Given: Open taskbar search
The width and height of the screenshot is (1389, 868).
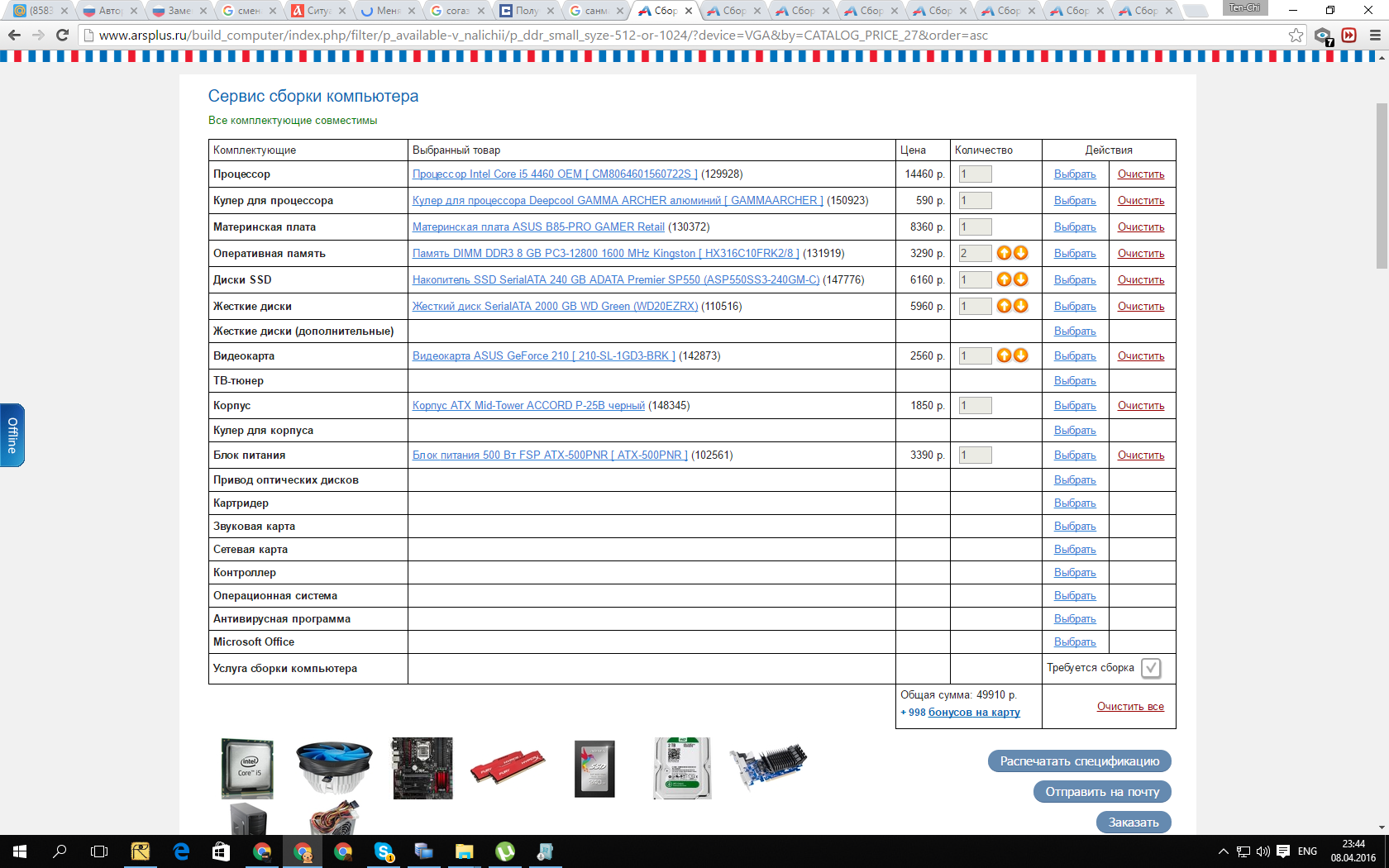Looking at the screenshot, I should pyautogui.click(x=60, y=851).
